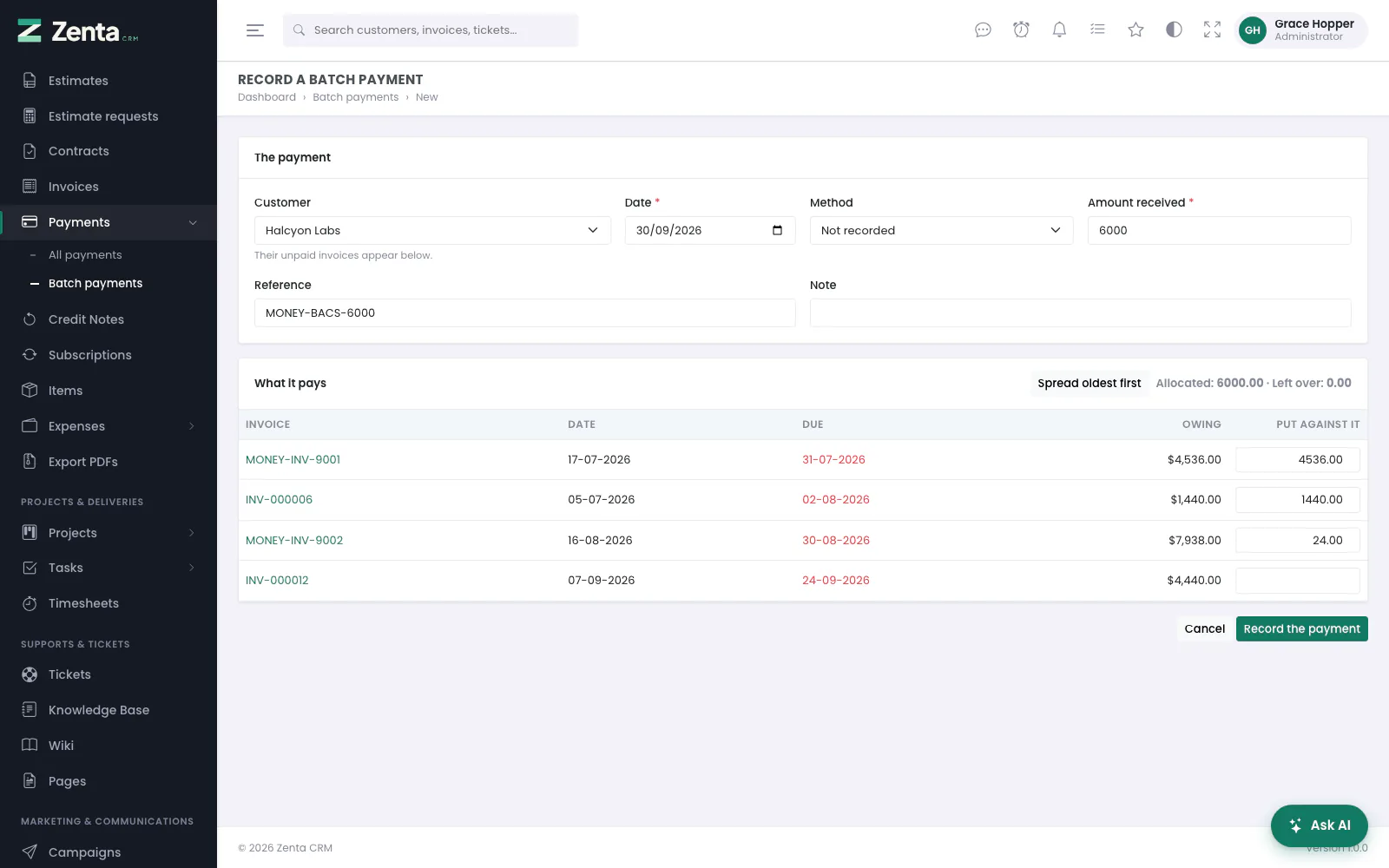Toggle the sidebar hamburger menu
1389x868 pixels.
255,30
